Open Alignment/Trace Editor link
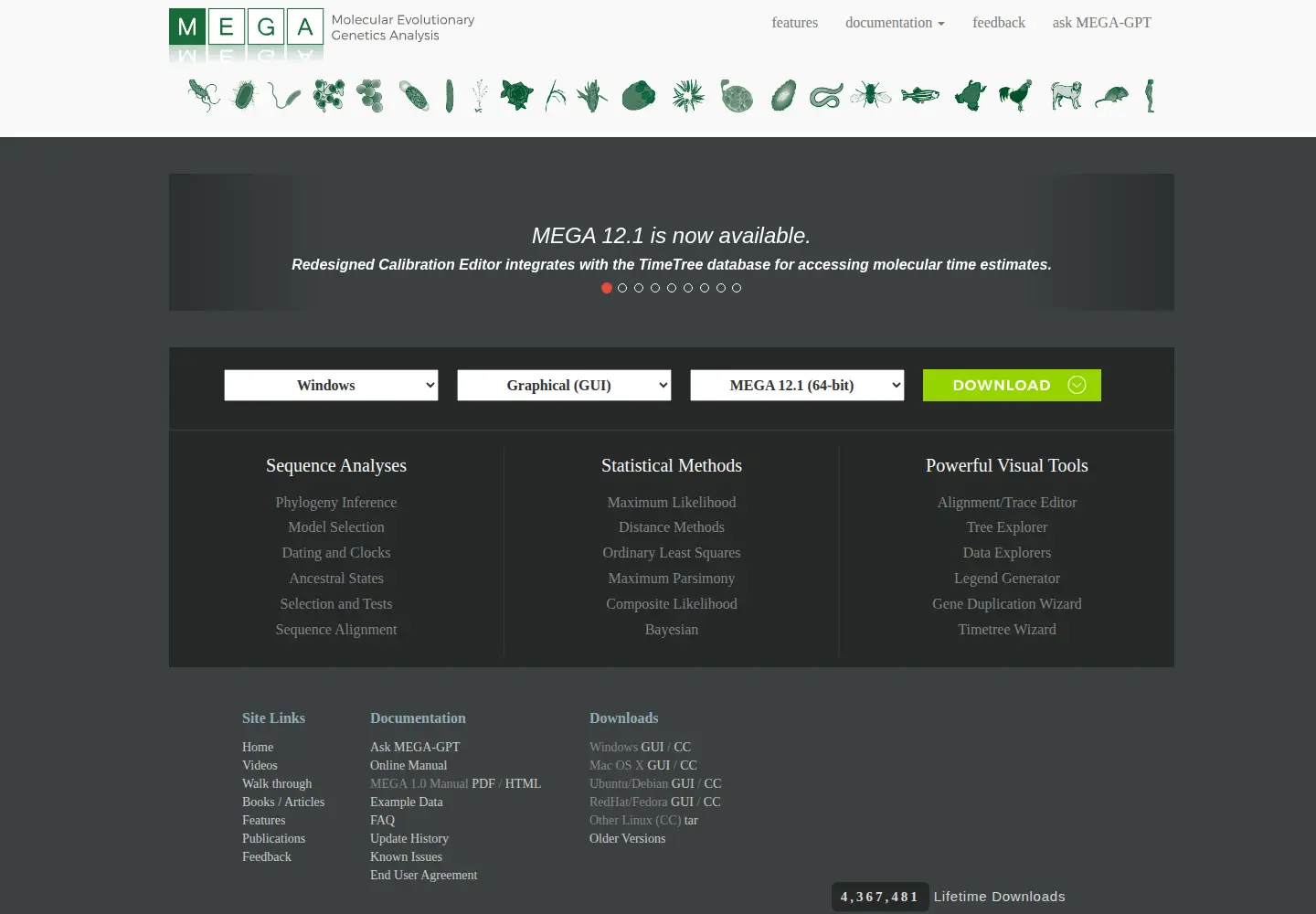Screen dimensions: 1316x914 (x=1007, y=503)
